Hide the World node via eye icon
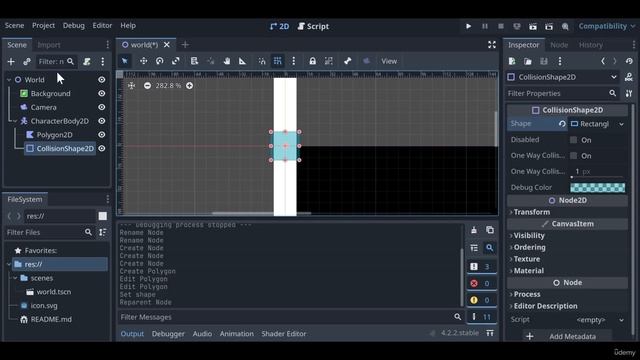The image size is (640, 360). click(x=102, y=80)
